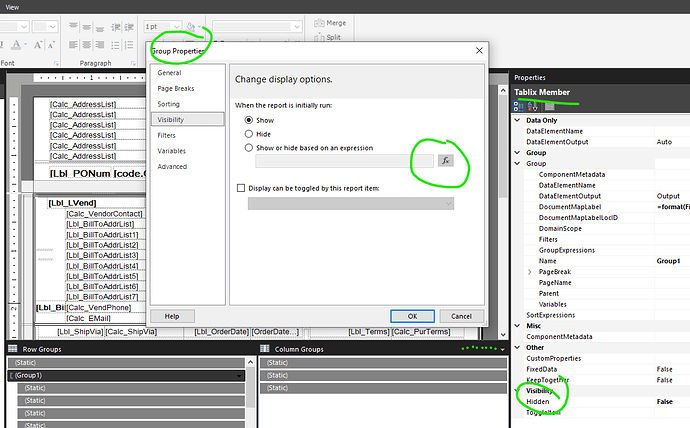Click the fill color paint bucket
Screen dimensions: 690x428
tap(190, 27)
